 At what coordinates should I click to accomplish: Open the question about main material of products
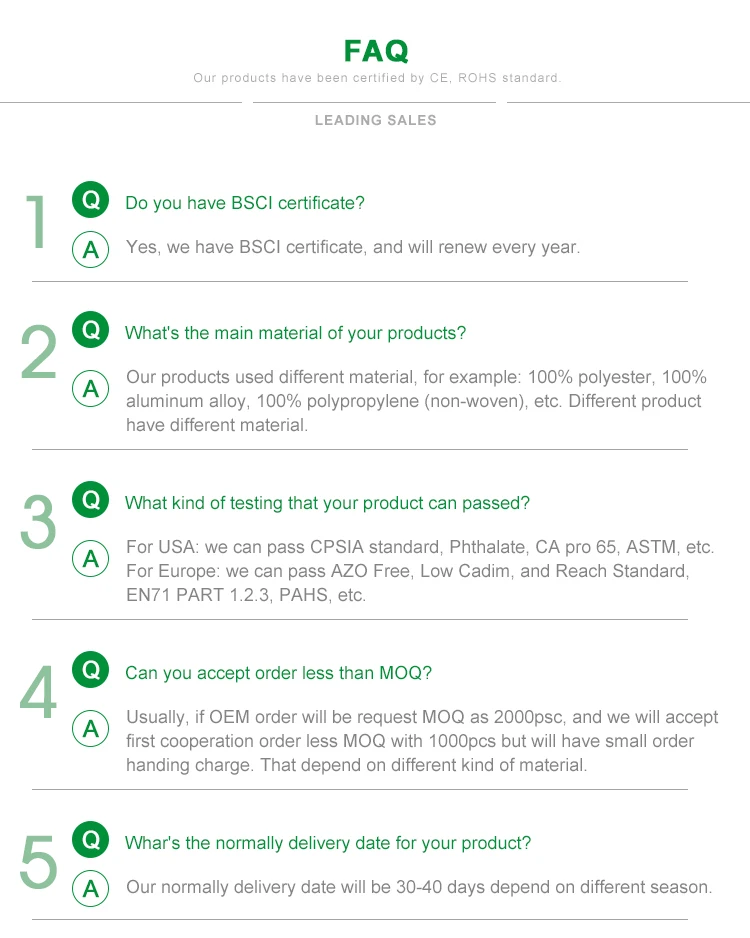tap(295, 333)
